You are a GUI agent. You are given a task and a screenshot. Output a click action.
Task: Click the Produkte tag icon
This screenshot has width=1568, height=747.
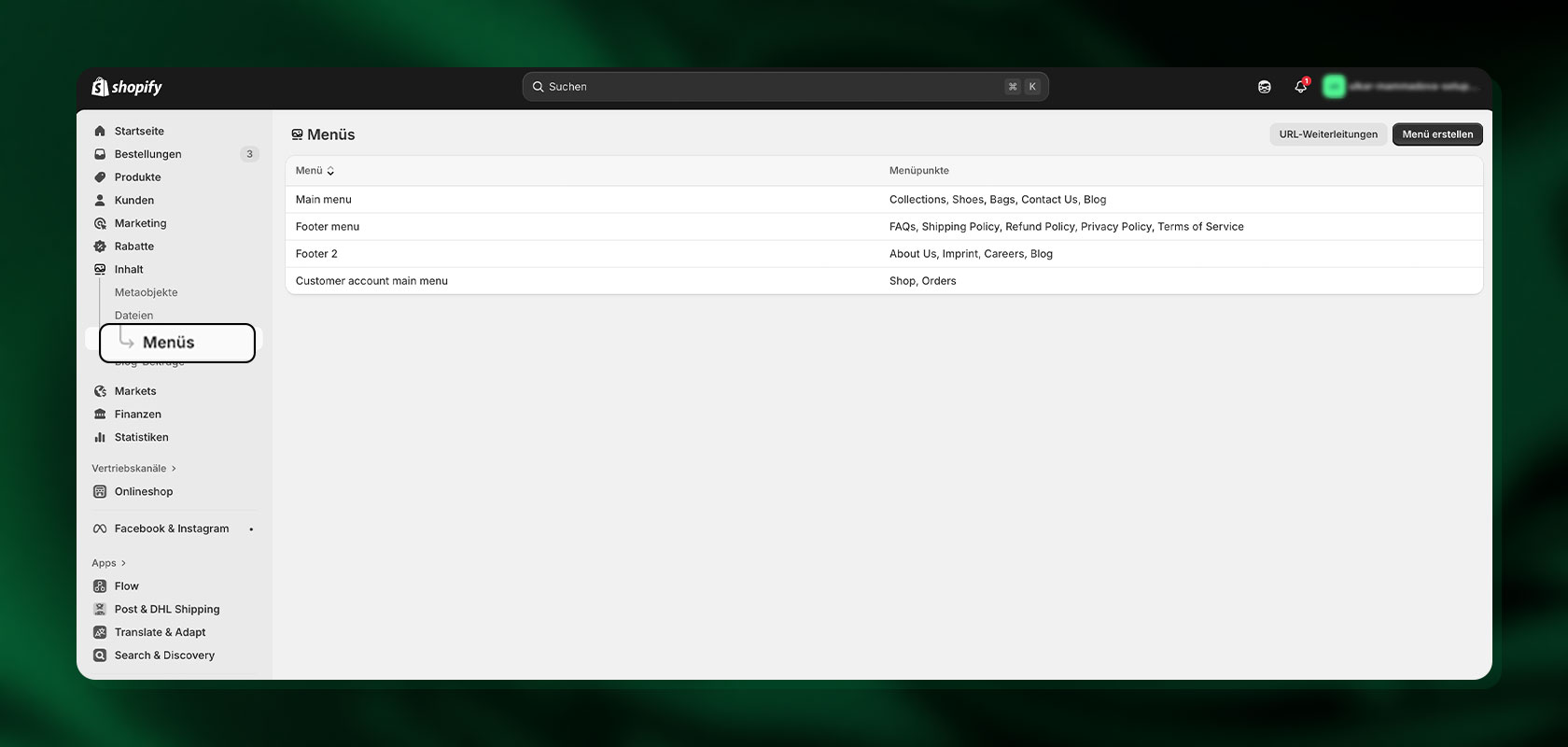(100, 177)
